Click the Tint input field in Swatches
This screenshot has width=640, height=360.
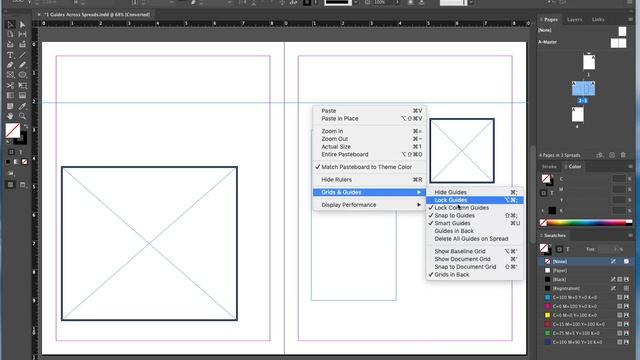click(607, 249)
